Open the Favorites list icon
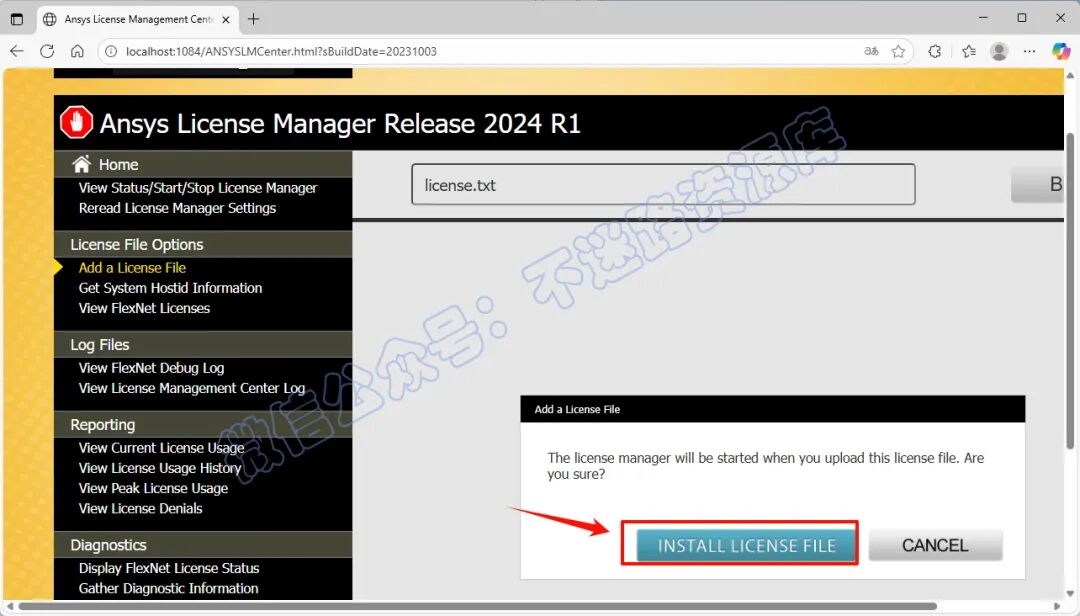The height and width of the screenshot is (616, 1080). pos(969,51)
